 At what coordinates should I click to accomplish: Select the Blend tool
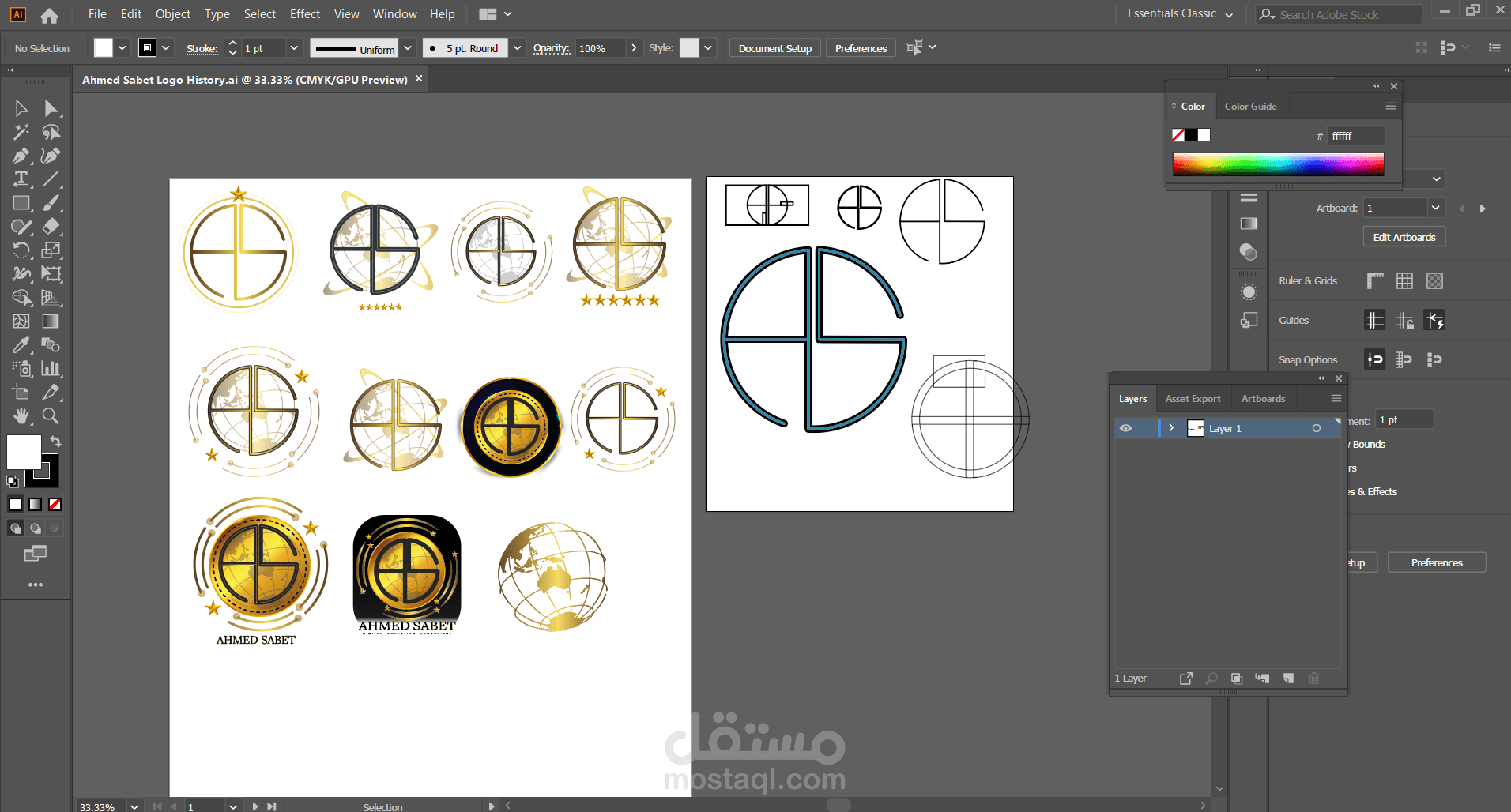pos(51,345)
